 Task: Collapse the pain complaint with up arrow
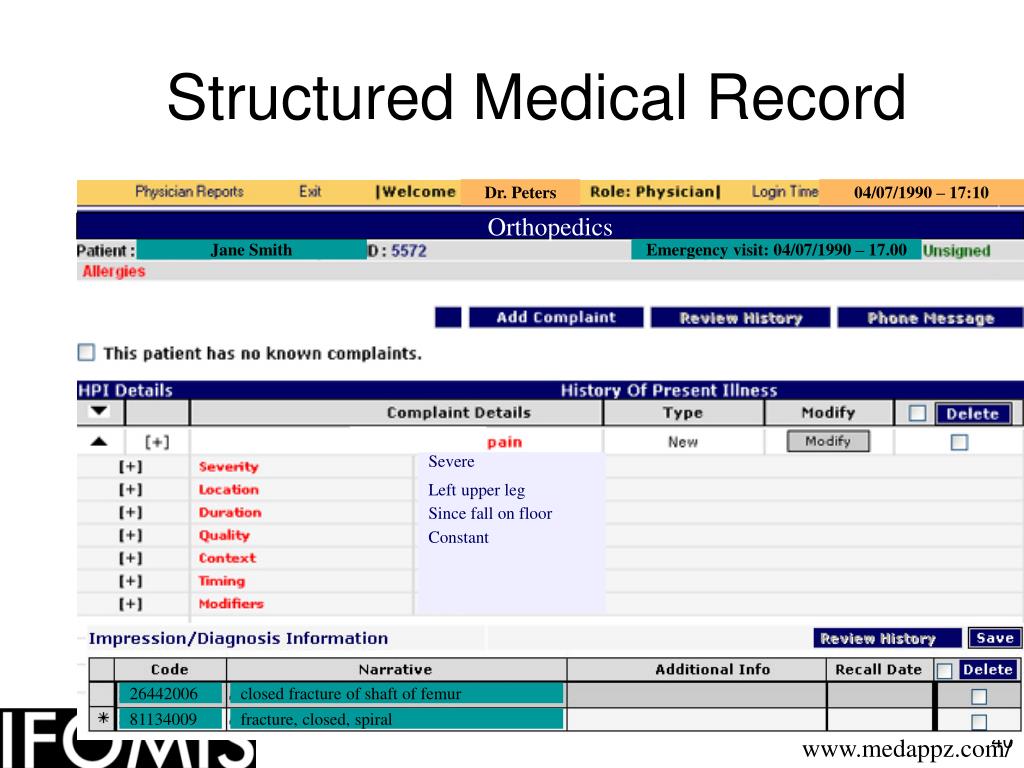[99, 441]
